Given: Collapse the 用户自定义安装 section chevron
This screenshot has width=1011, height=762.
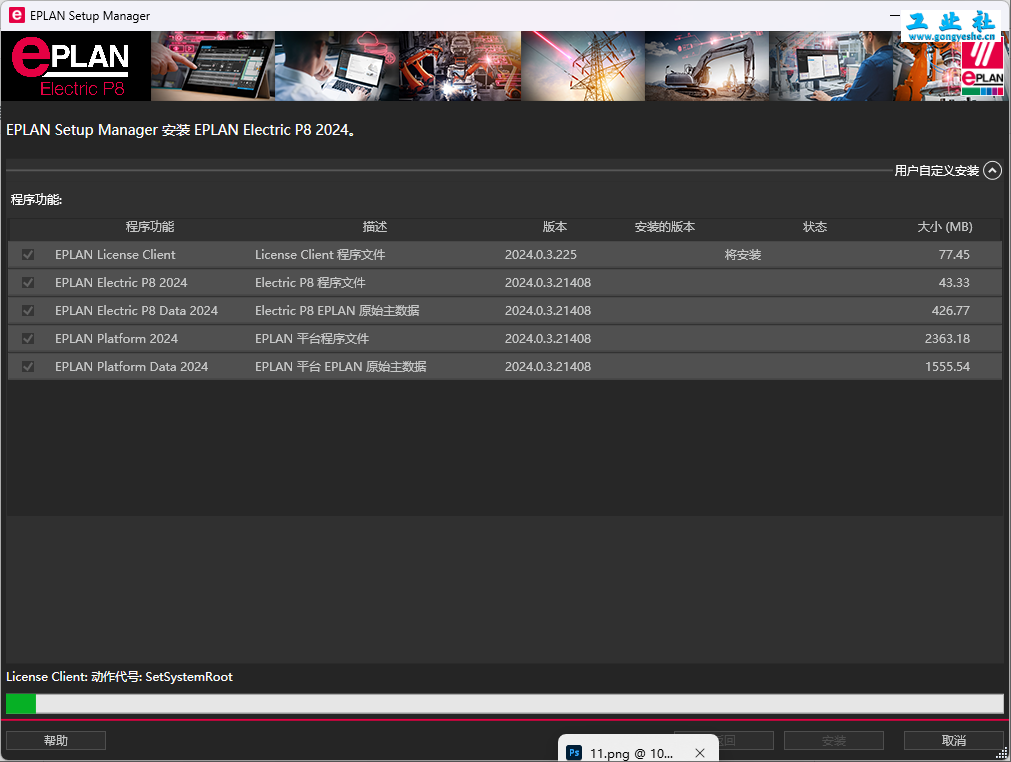Looking at the screenshot, I should (x=992, y=170).
